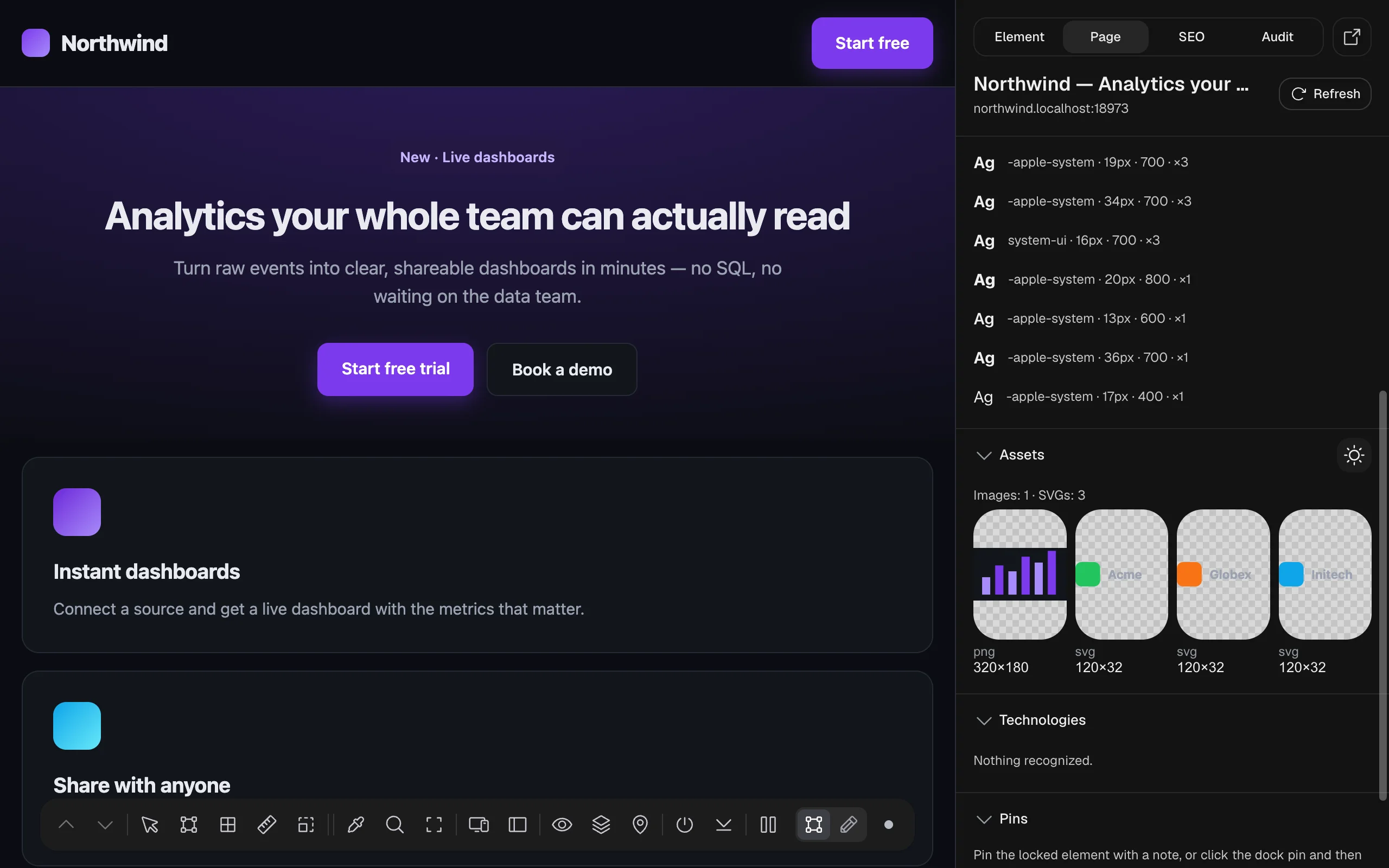Toggle the power icon in dock

click(685, 825)
